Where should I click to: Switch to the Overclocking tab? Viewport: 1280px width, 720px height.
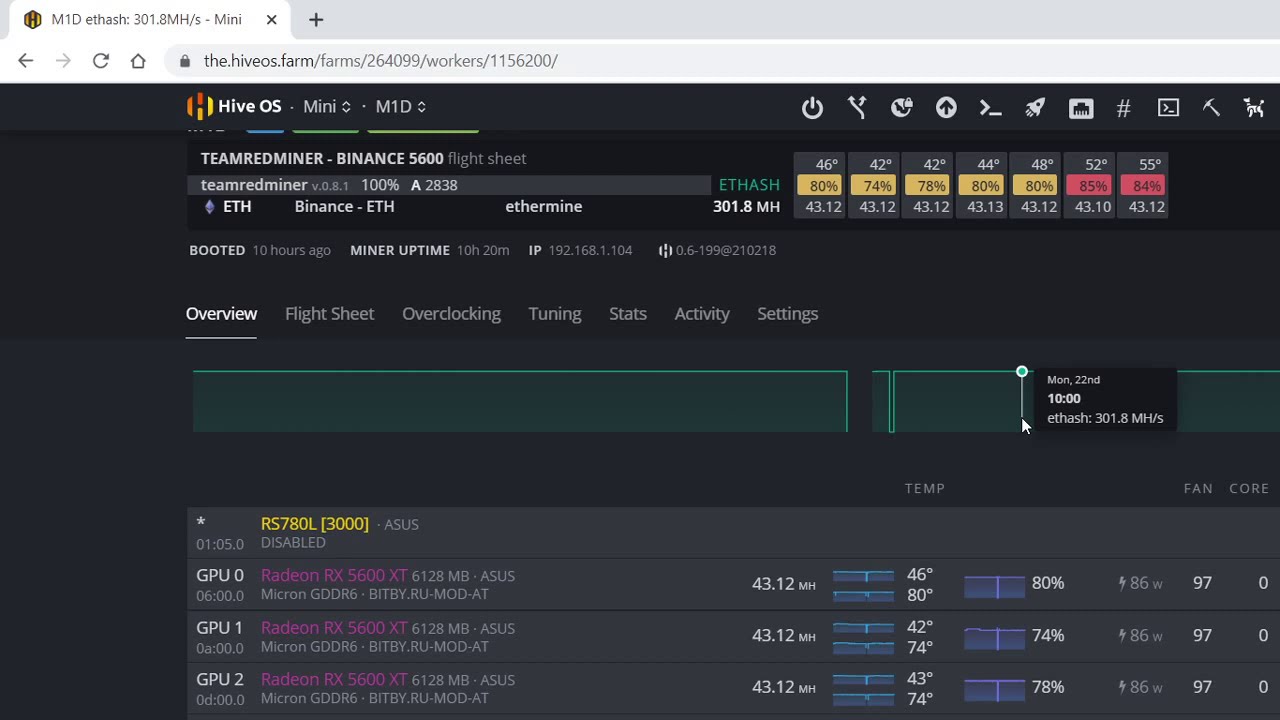(x=451, y=314)
